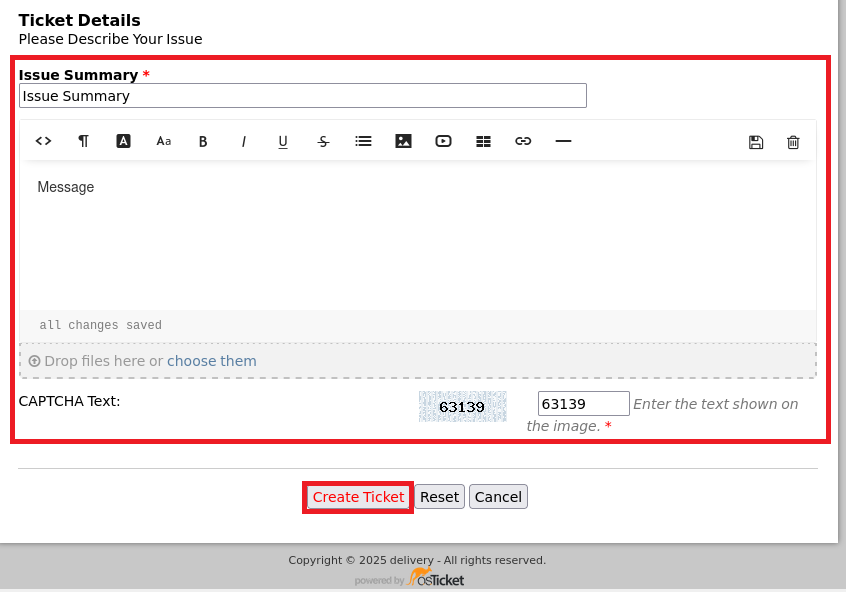Open paragraph format options
846x592 pixels.
click(x=84, y=141)
